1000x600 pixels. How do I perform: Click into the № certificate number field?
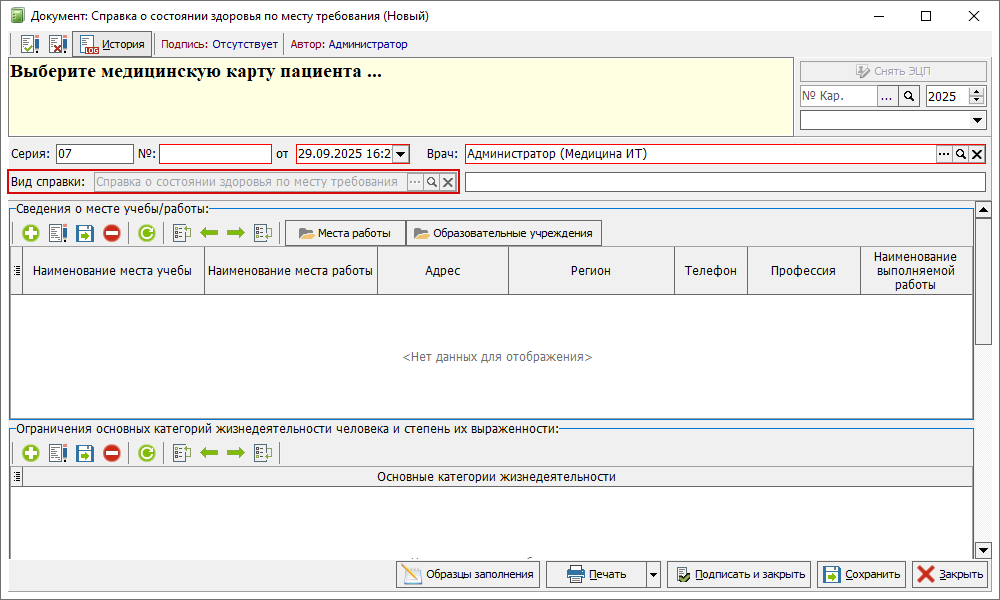coord(215,154)
